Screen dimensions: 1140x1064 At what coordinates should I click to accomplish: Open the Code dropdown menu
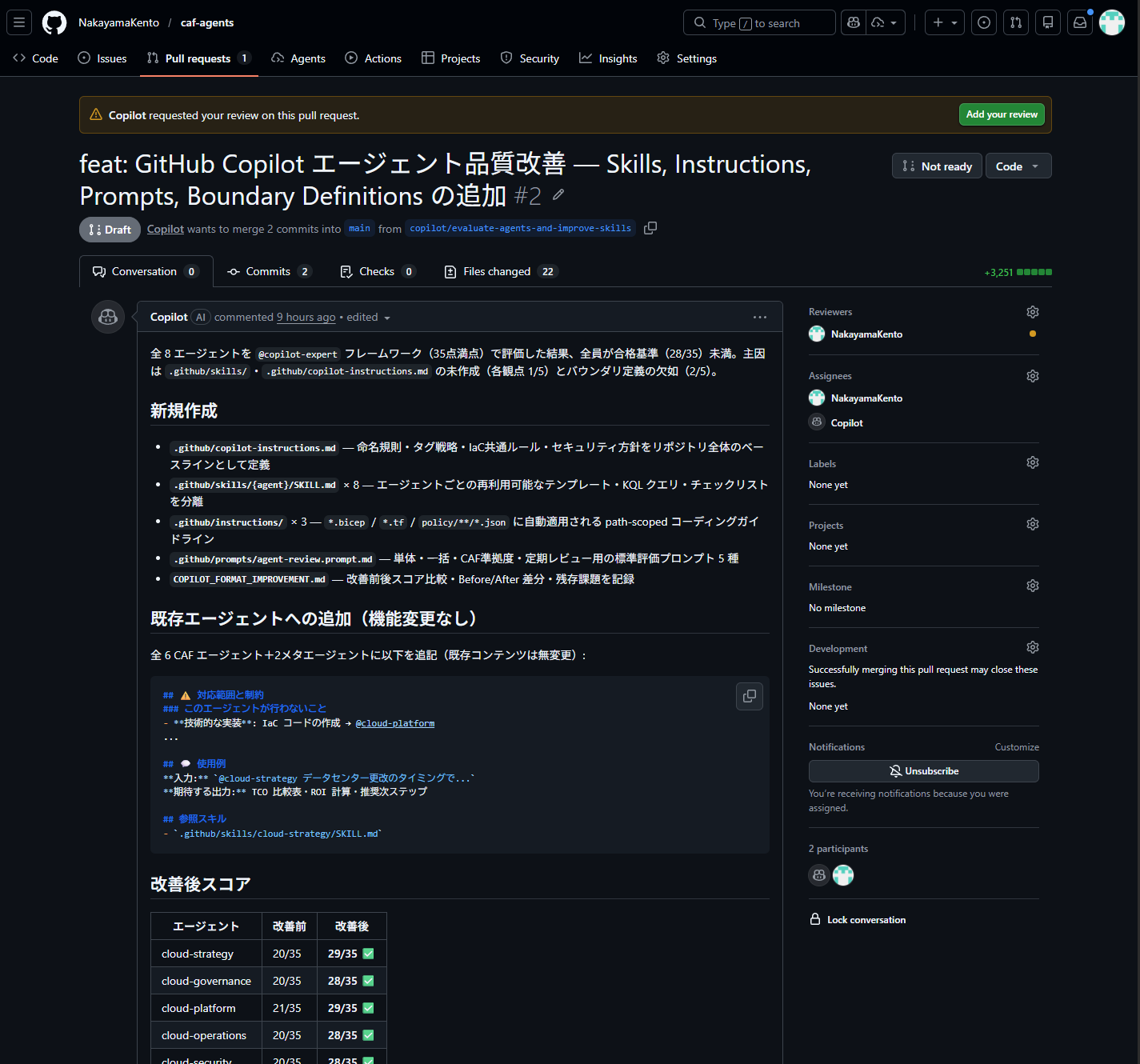(x=1018, y=166)
